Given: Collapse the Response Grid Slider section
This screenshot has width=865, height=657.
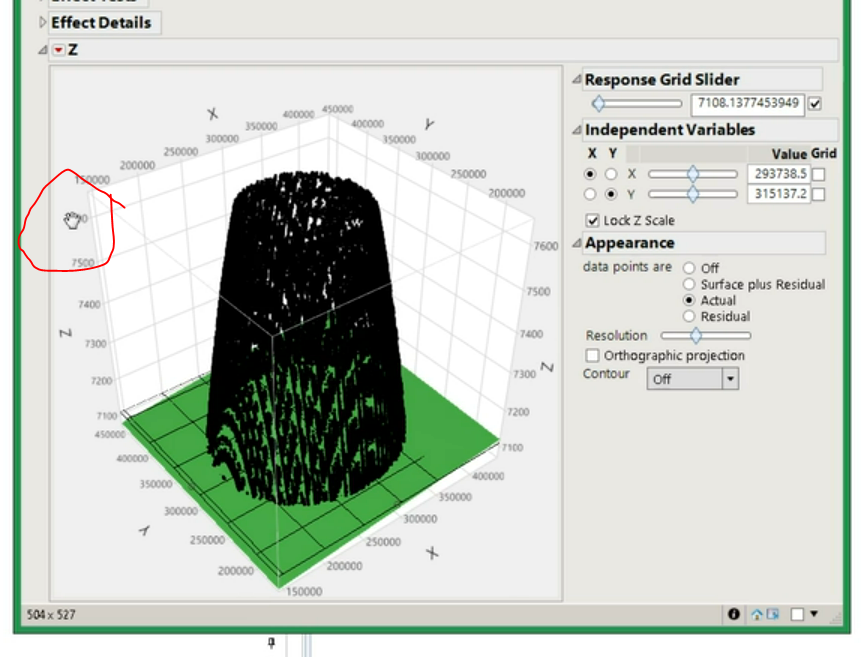Looking at the screenshot, I should tap(576, 79).
